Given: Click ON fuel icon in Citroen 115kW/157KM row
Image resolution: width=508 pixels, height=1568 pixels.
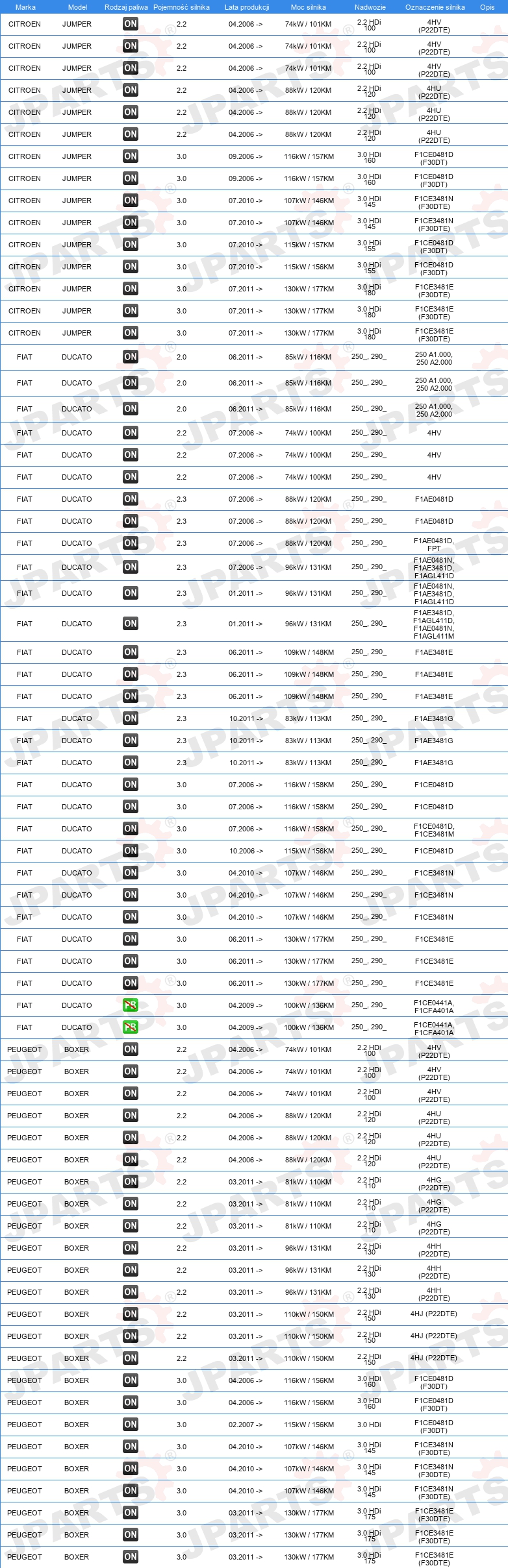Looking at the screenshot, I should click(131, 245).
